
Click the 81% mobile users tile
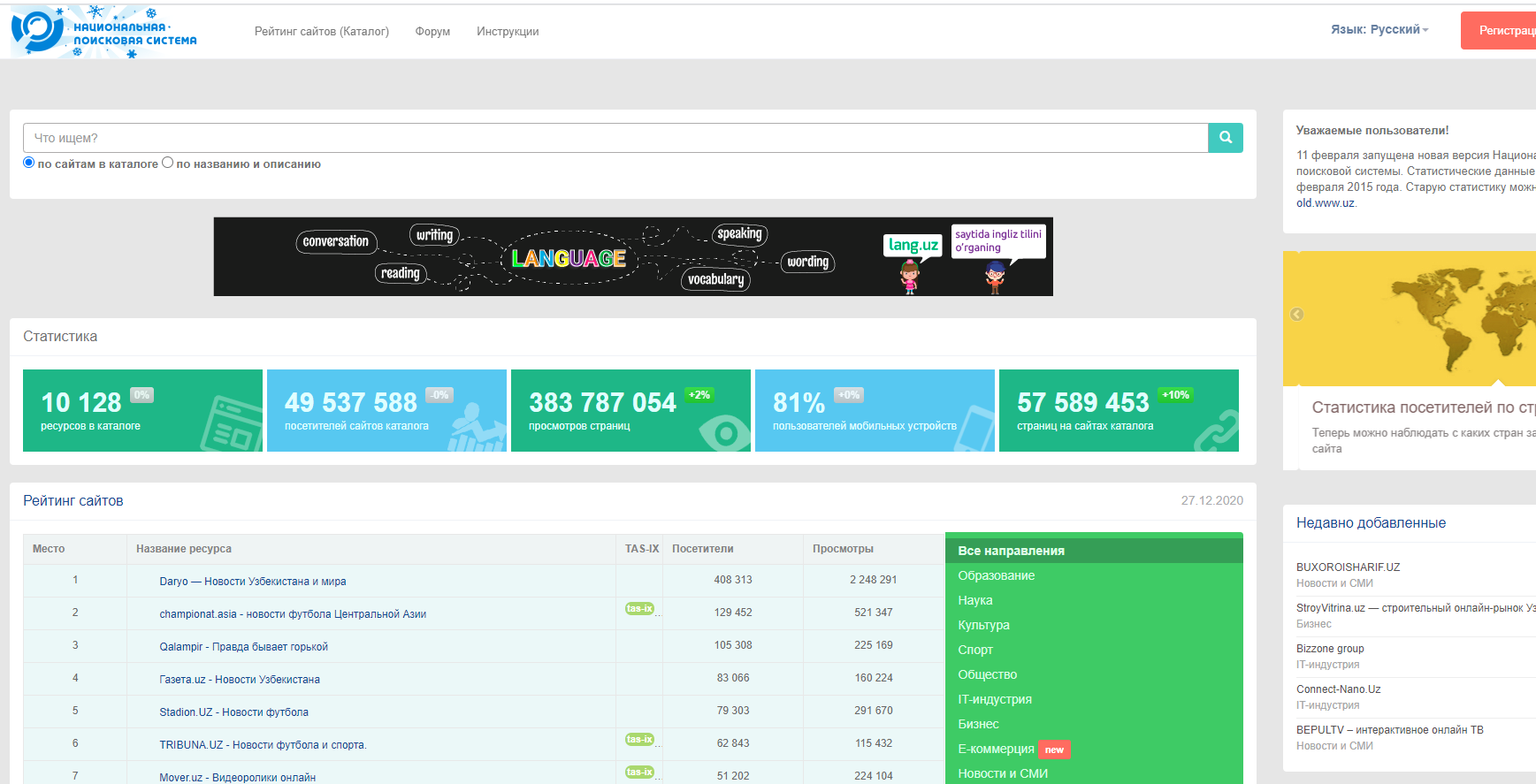point(875,410)
